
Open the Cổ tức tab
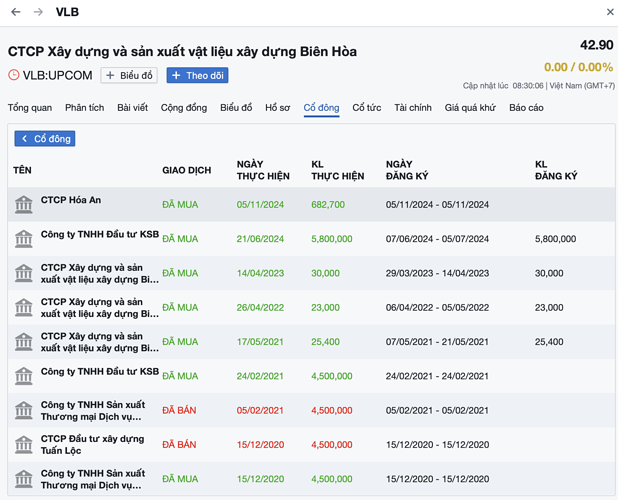tap(366, 107)
